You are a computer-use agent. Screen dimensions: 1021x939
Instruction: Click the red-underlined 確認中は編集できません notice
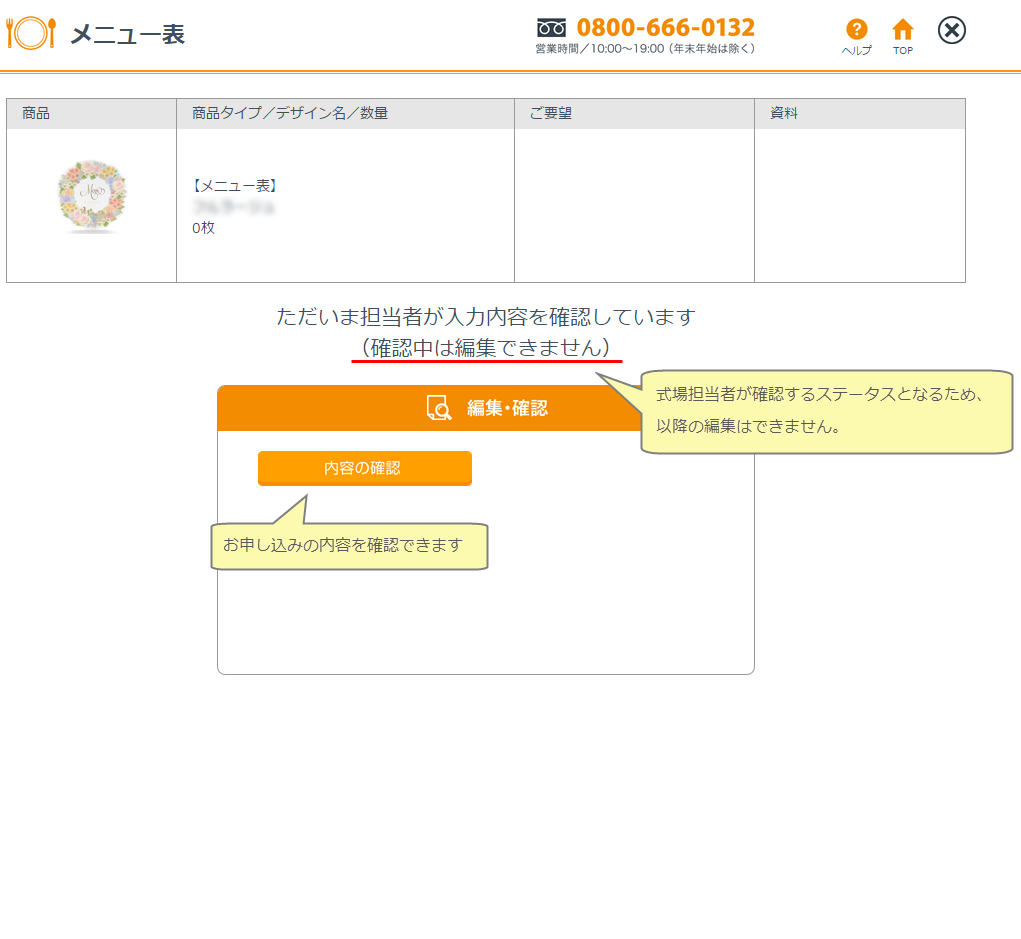coord(486,348)
